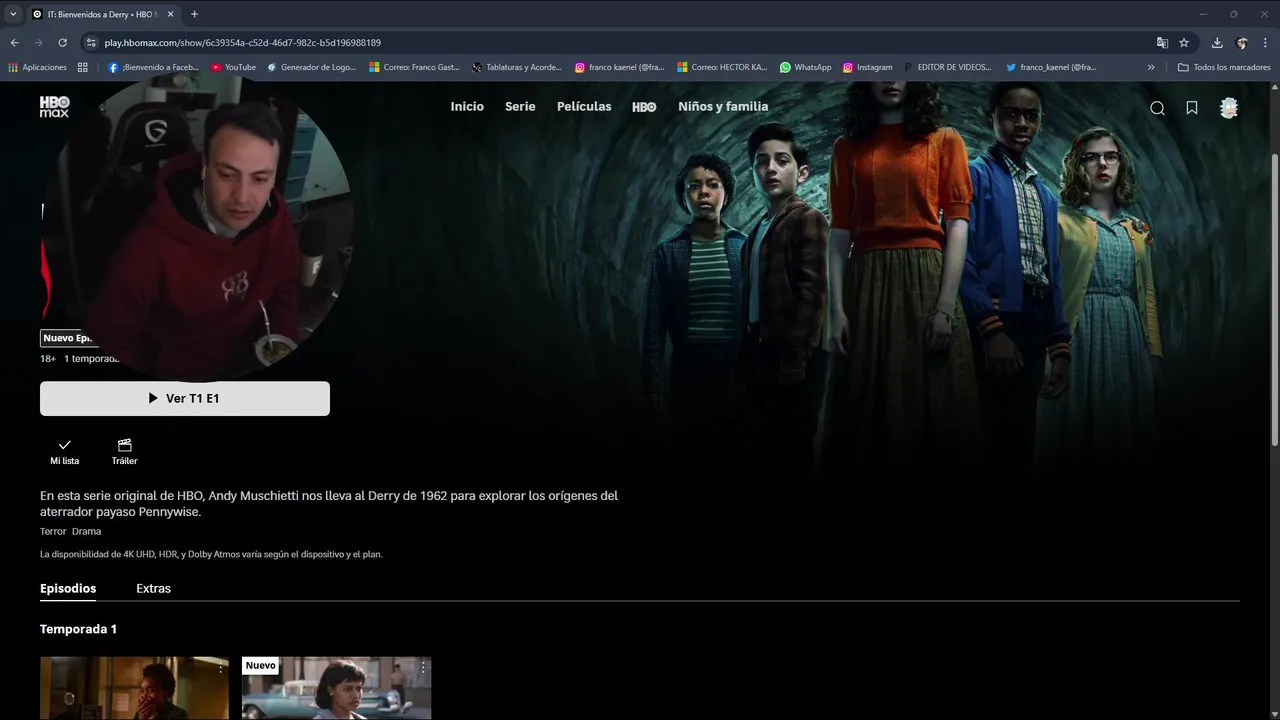Open the WhatsApp bookmark
The height and width of the screenshot is (720, 1280).
tap(805, 67)
